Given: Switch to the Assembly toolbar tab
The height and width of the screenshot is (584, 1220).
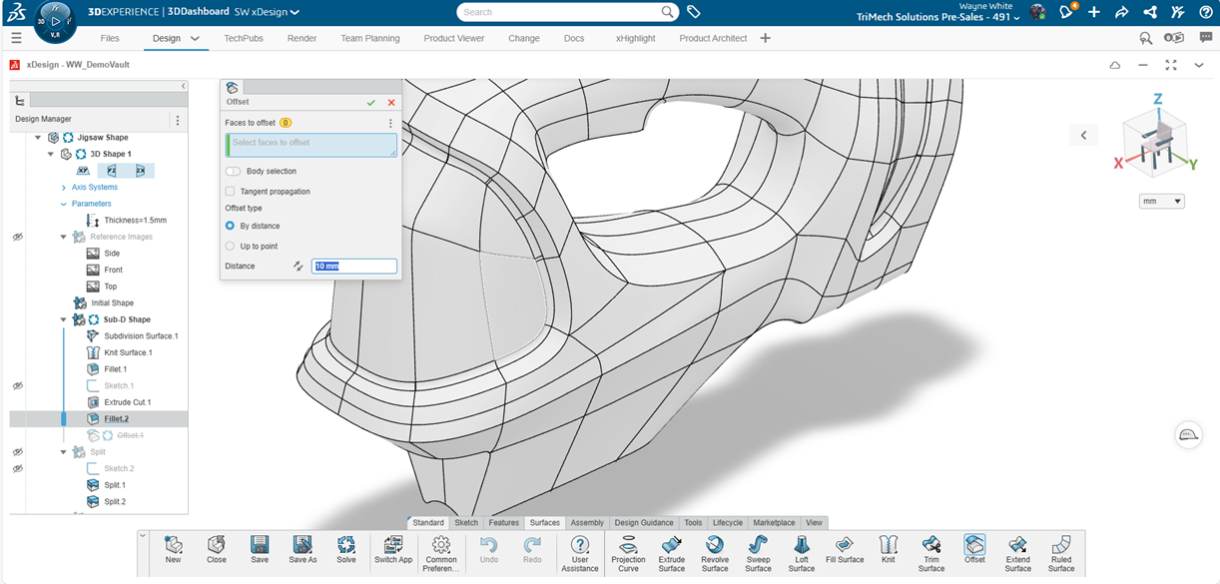Looking at the screenshot, I should coord(587,523).
